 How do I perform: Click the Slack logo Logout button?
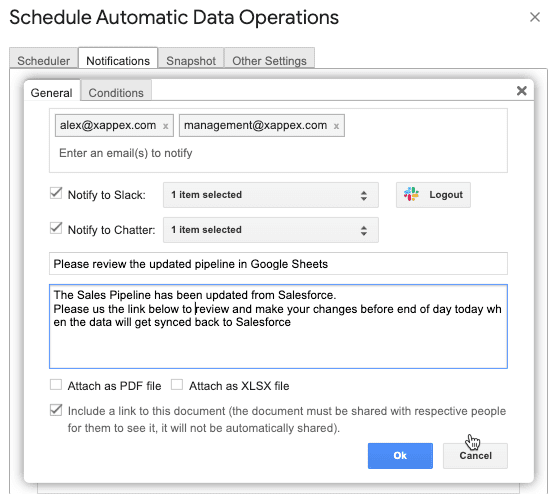(433, 195)
